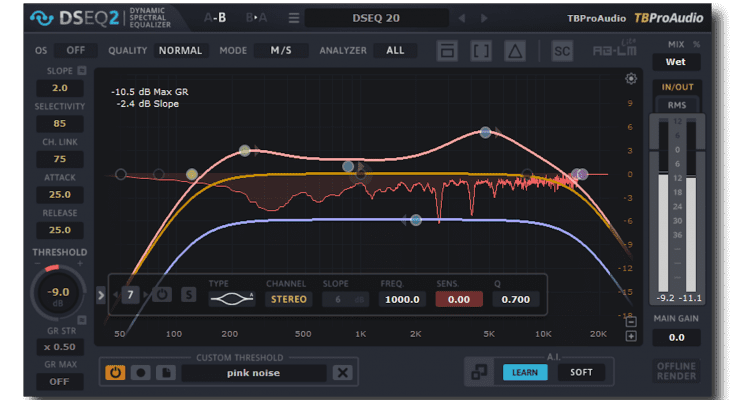
Task: Click the delta triangle monitor icon
Action: pos(514,50)
